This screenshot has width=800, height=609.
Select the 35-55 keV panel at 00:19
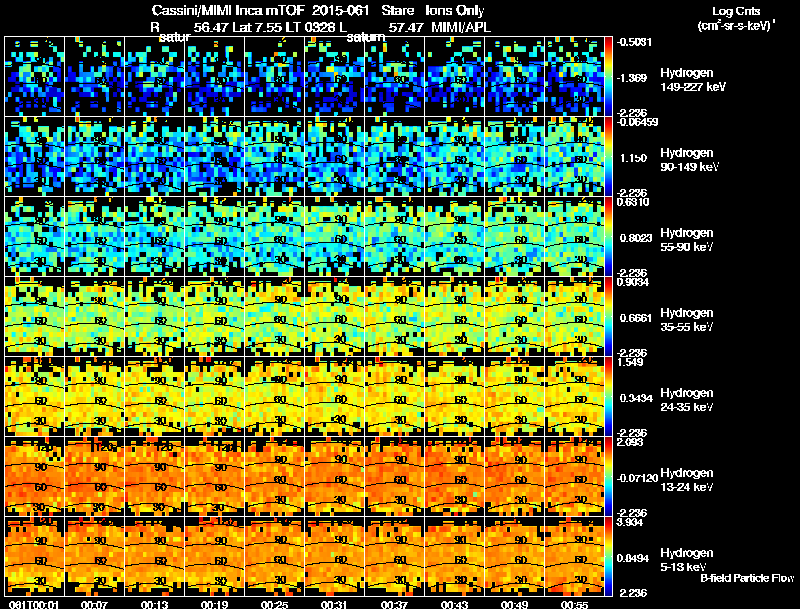(214, 317)
